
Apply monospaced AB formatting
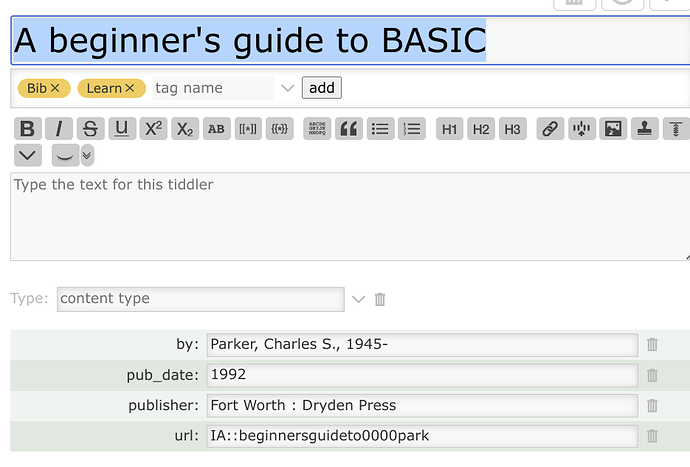point(217,129)
